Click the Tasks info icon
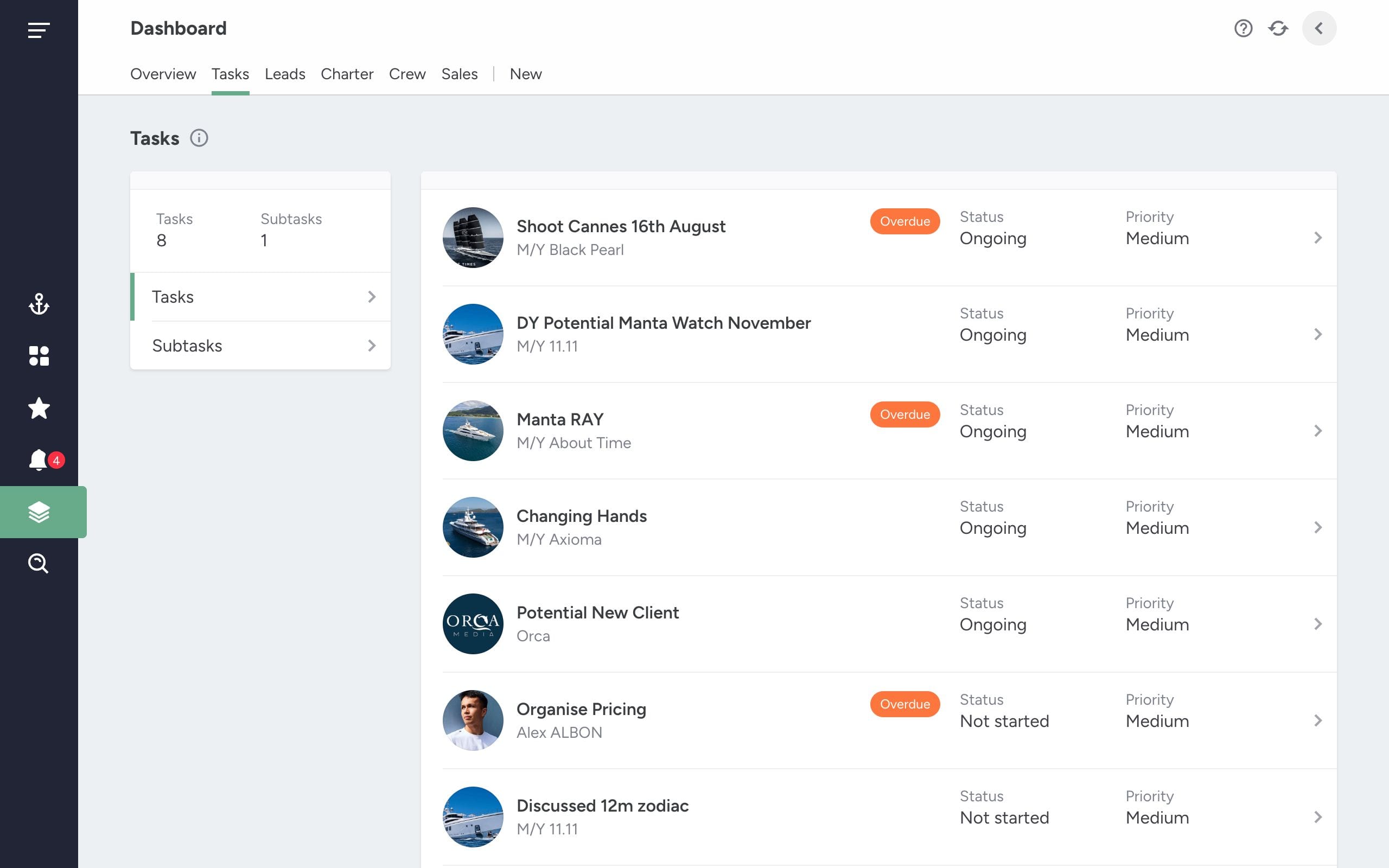Viewport: 1389px width, 868px height. click(x=199, y=138)
